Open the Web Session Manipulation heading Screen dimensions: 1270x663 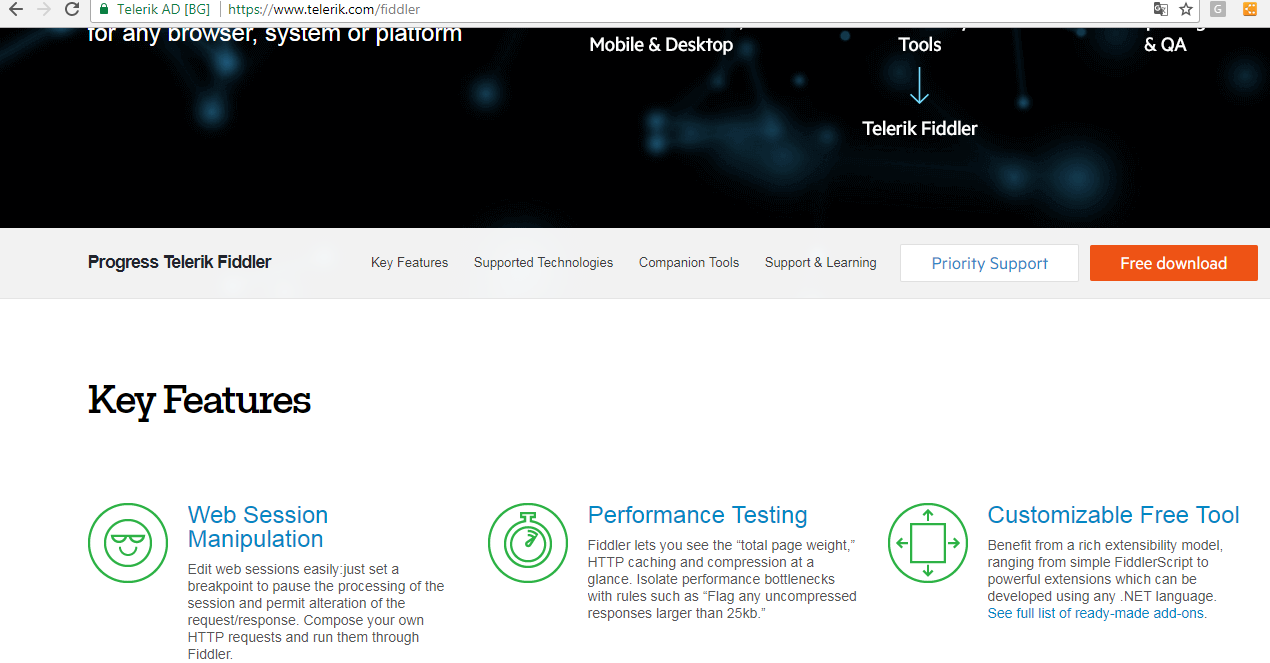(257, 527)
